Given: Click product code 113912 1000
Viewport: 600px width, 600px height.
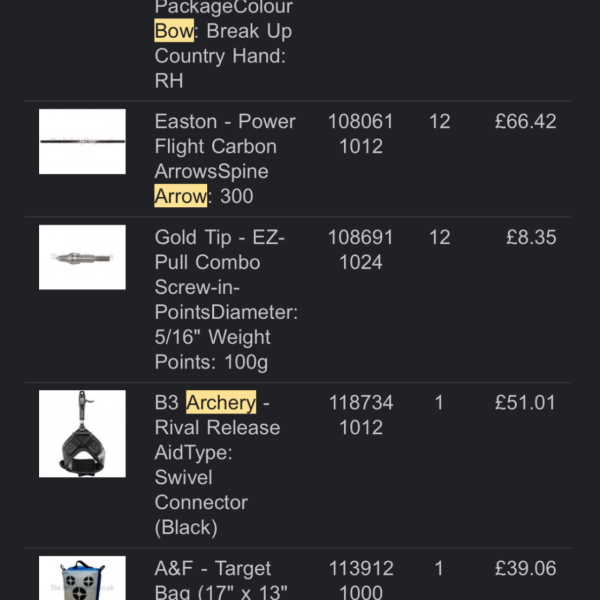Looking at the screenshot, I should click(x=361, y=580).
